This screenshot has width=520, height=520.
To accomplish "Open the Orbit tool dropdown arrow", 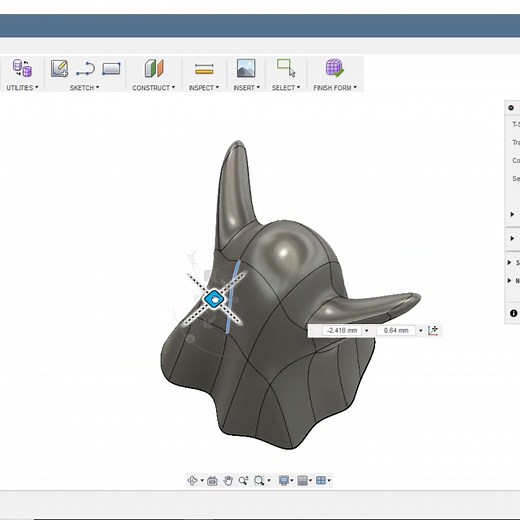I will pyautogui.click(x=202, y=480).
